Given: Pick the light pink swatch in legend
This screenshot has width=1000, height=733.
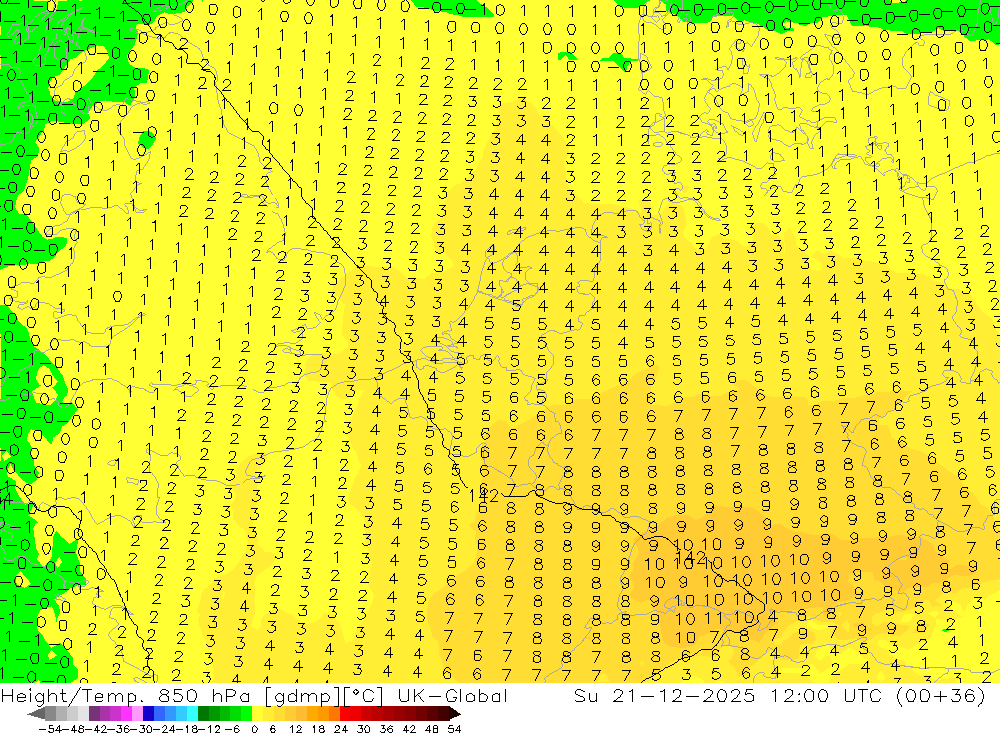Looking at the screenshot, I should click(x=137, y=714).
